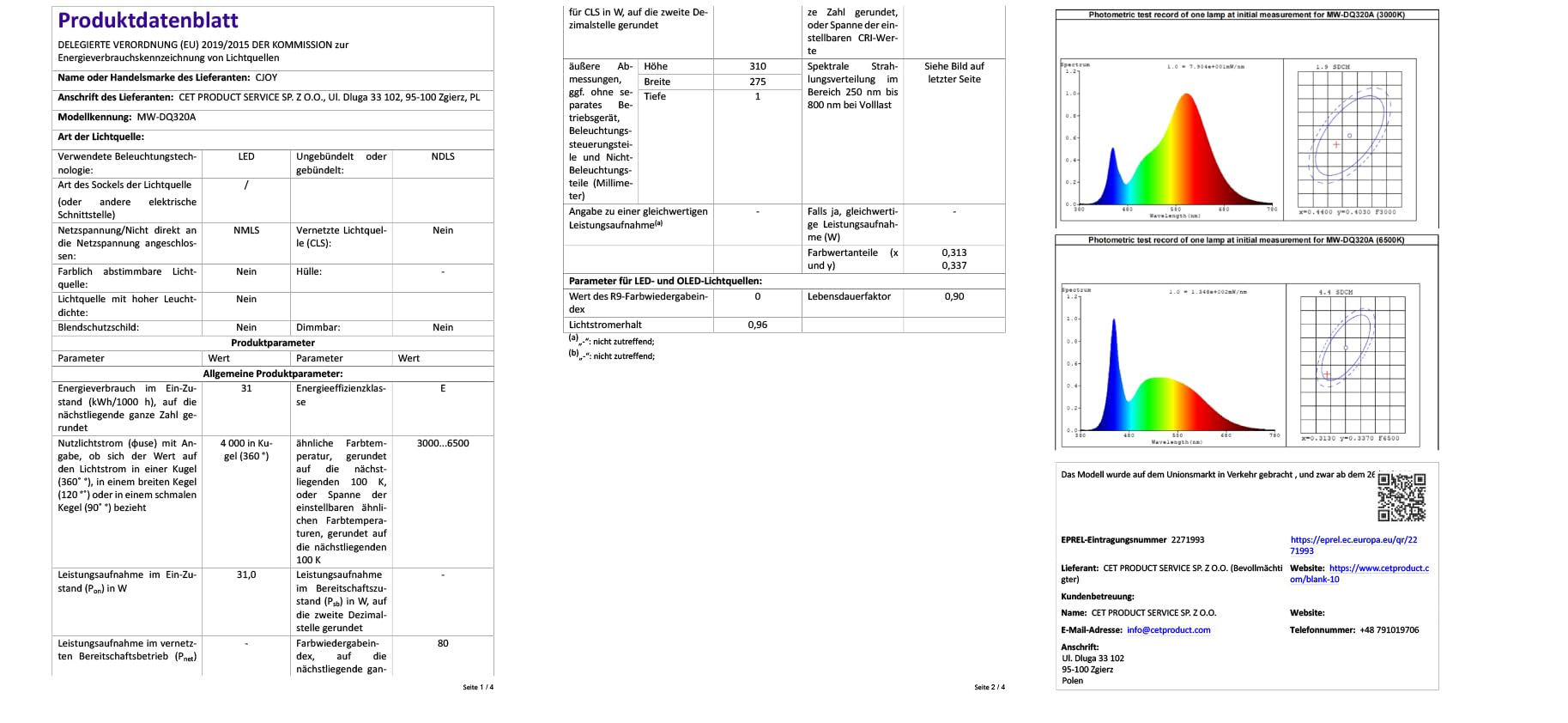Click the color rendering index value 80
The image size is (1568, 723).
(x=443, y=644)
